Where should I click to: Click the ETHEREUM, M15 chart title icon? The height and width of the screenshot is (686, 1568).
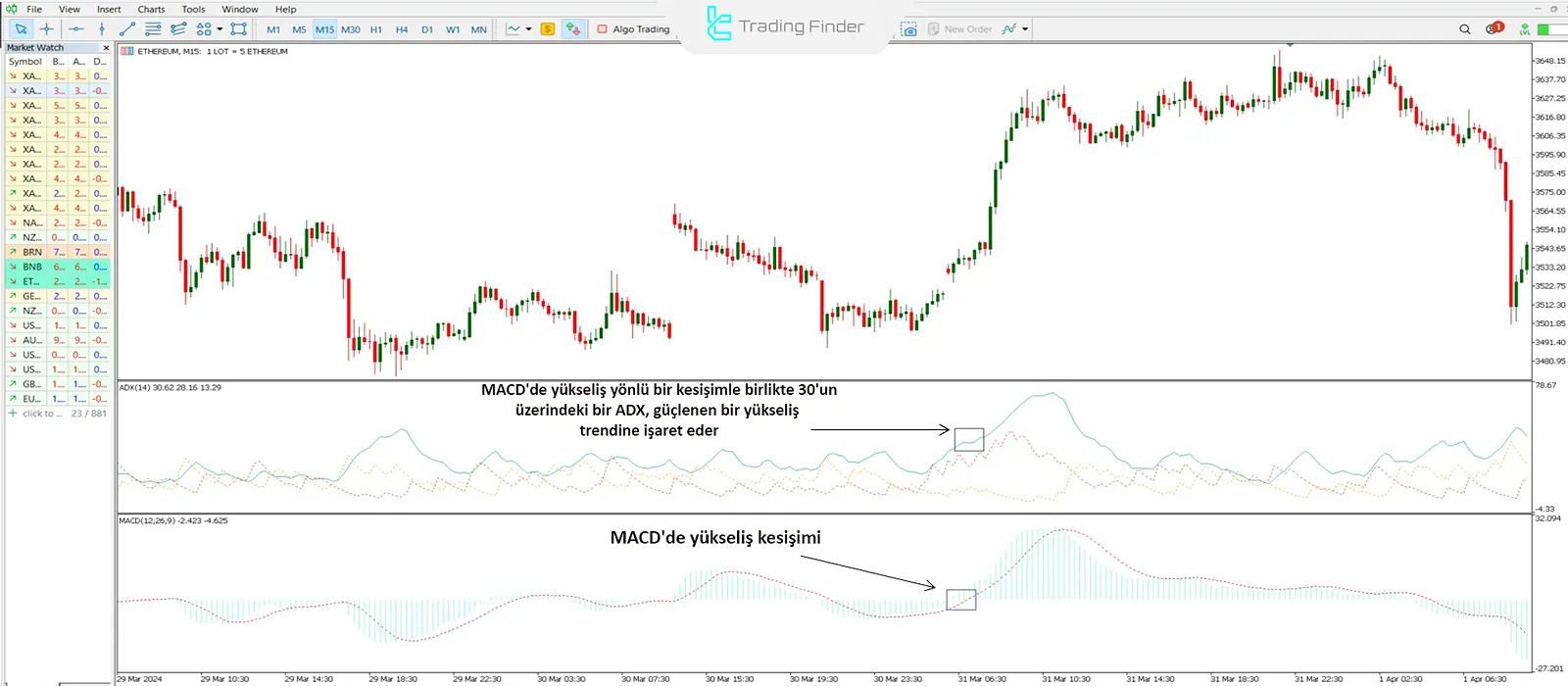click(x=127, y=51)
